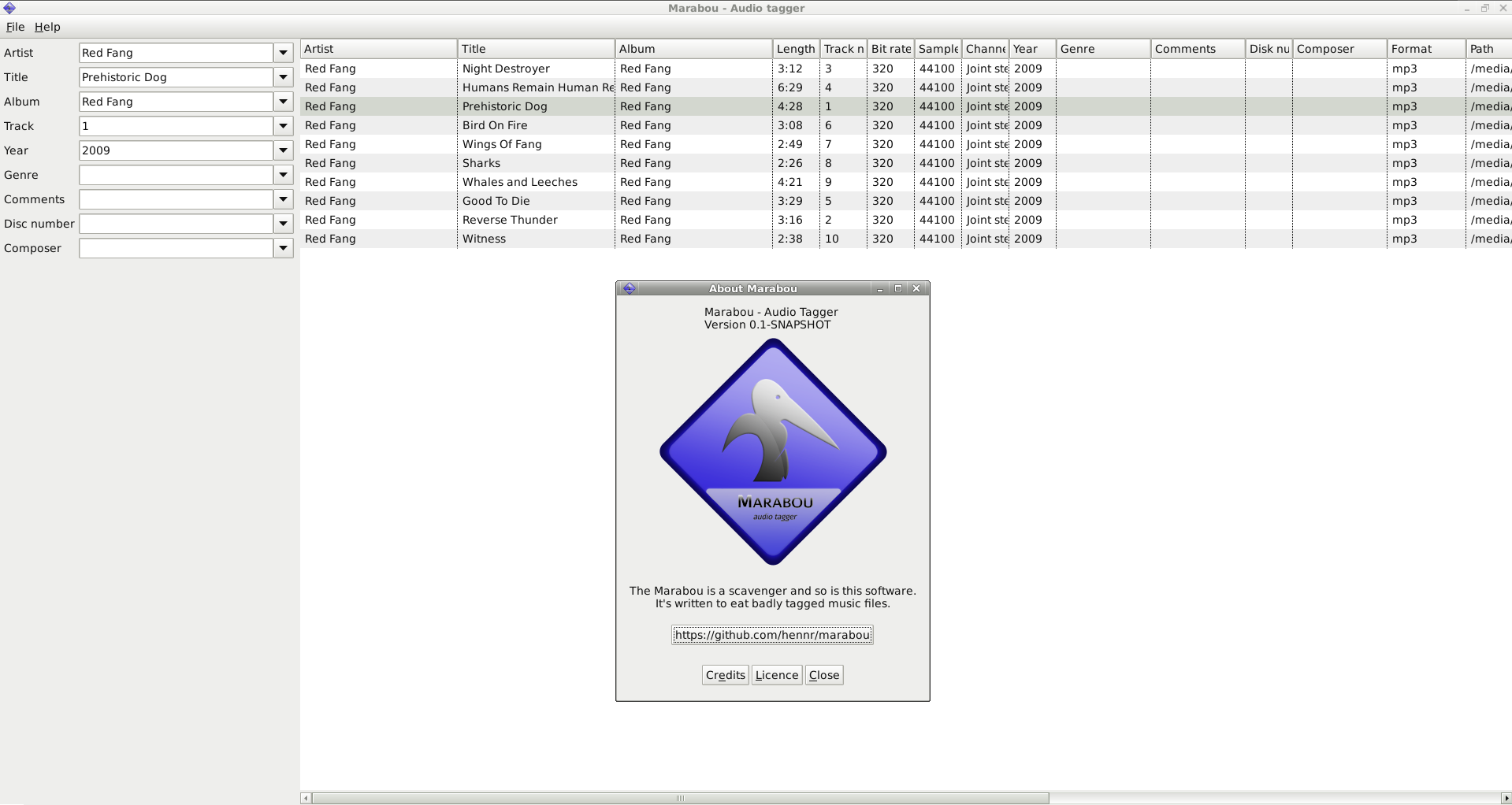This screenshot has height=805, width=1512.
Task: Expand the Disc number dropdown arrow
Action: (x=284, y=224)
